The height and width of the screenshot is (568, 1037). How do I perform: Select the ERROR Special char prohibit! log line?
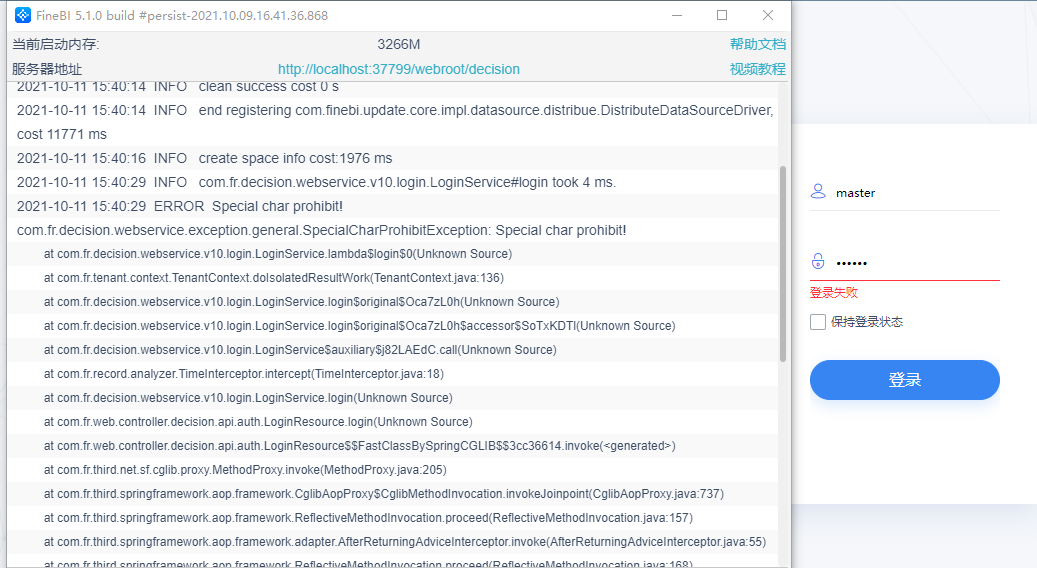coord(180,206)
